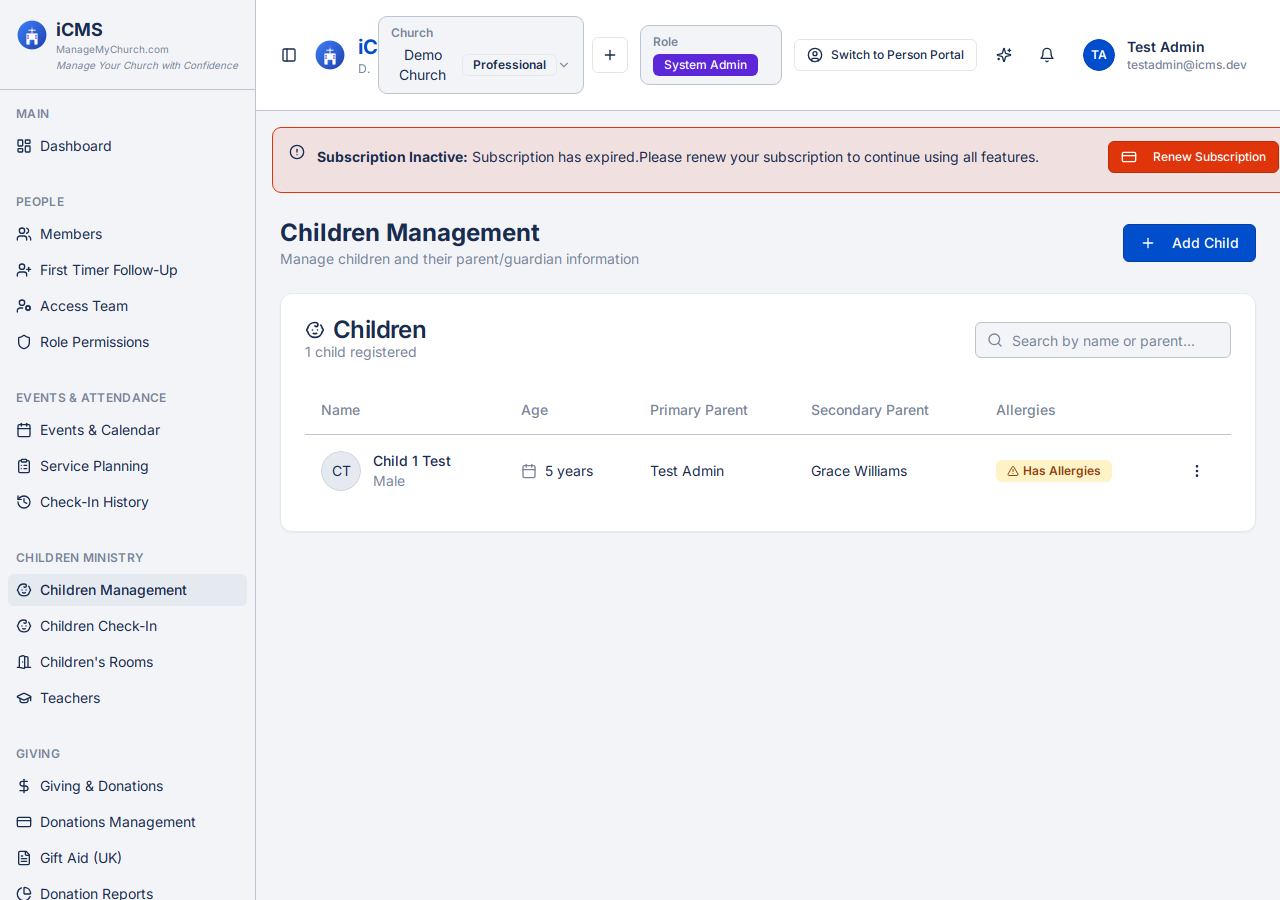Open notifications bell

1047,55
